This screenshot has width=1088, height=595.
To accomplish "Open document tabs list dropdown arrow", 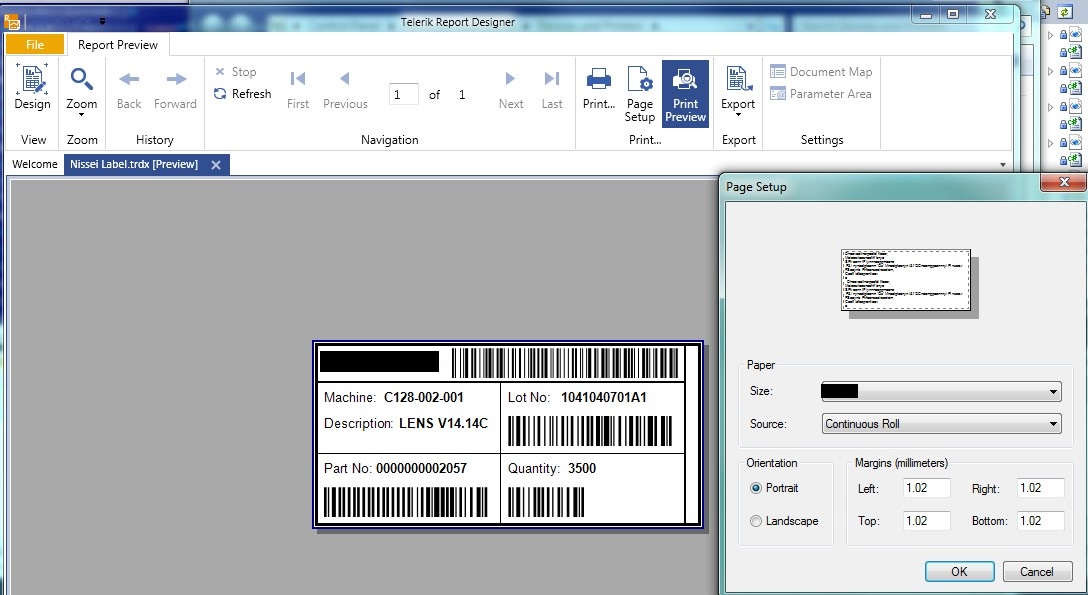I will point(1003,165).
